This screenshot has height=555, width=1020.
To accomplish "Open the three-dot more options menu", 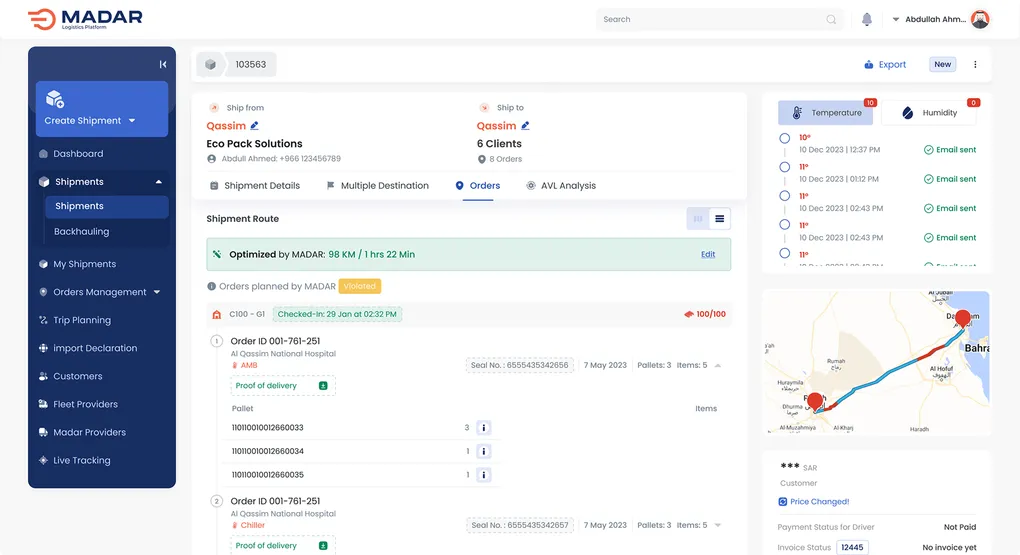I will click(975, 64).
